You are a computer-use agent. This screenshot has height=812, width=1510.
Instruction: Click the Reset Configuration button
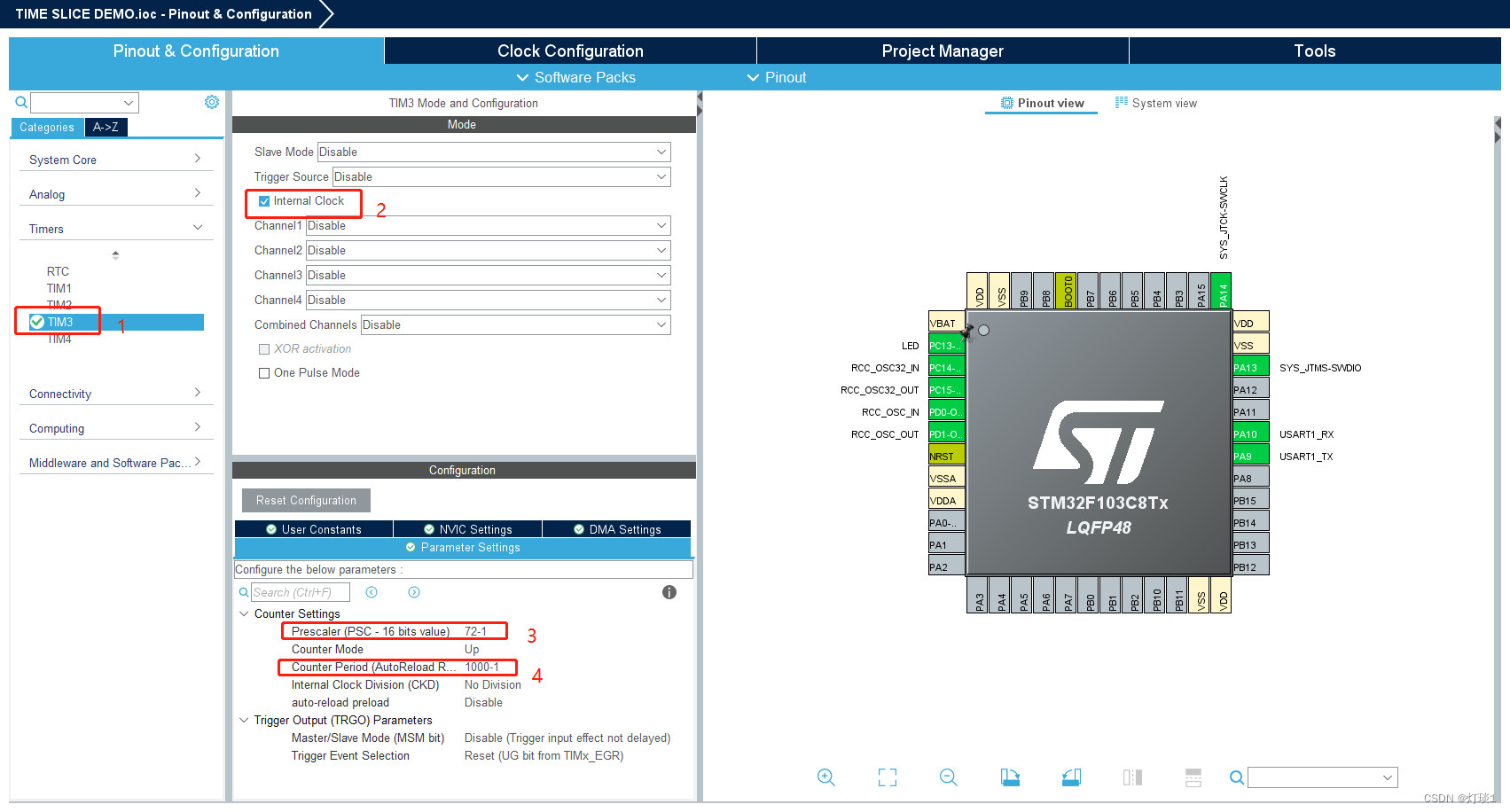306,500
